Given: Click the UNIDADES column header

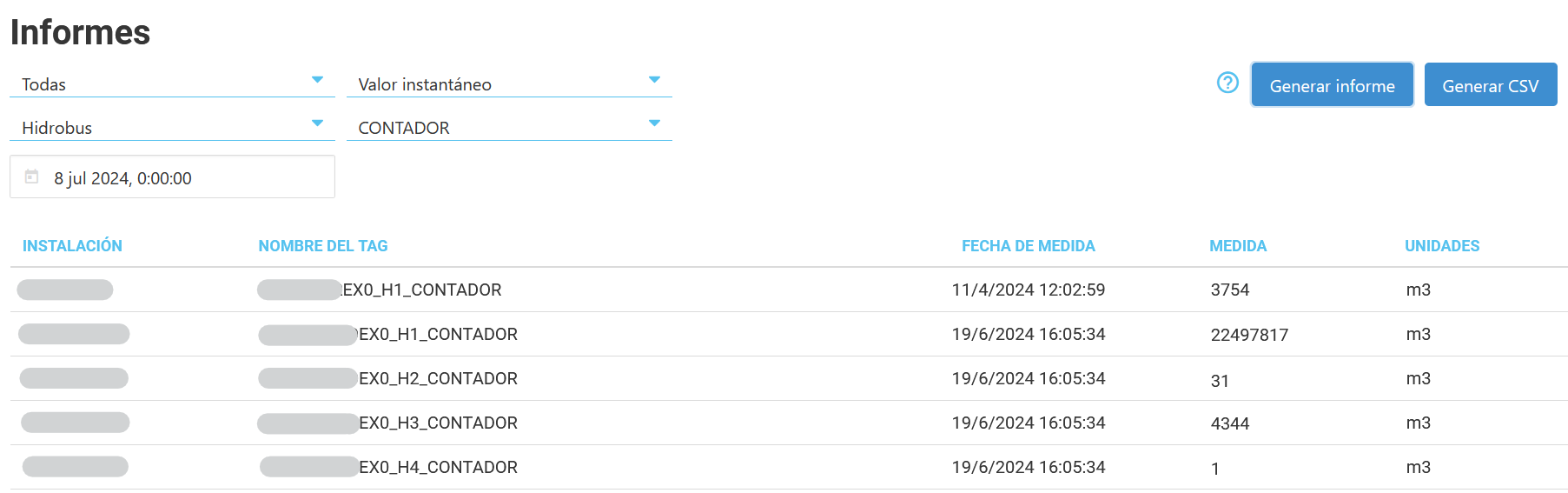Looking at the screenshot, I should point(1442,246).
